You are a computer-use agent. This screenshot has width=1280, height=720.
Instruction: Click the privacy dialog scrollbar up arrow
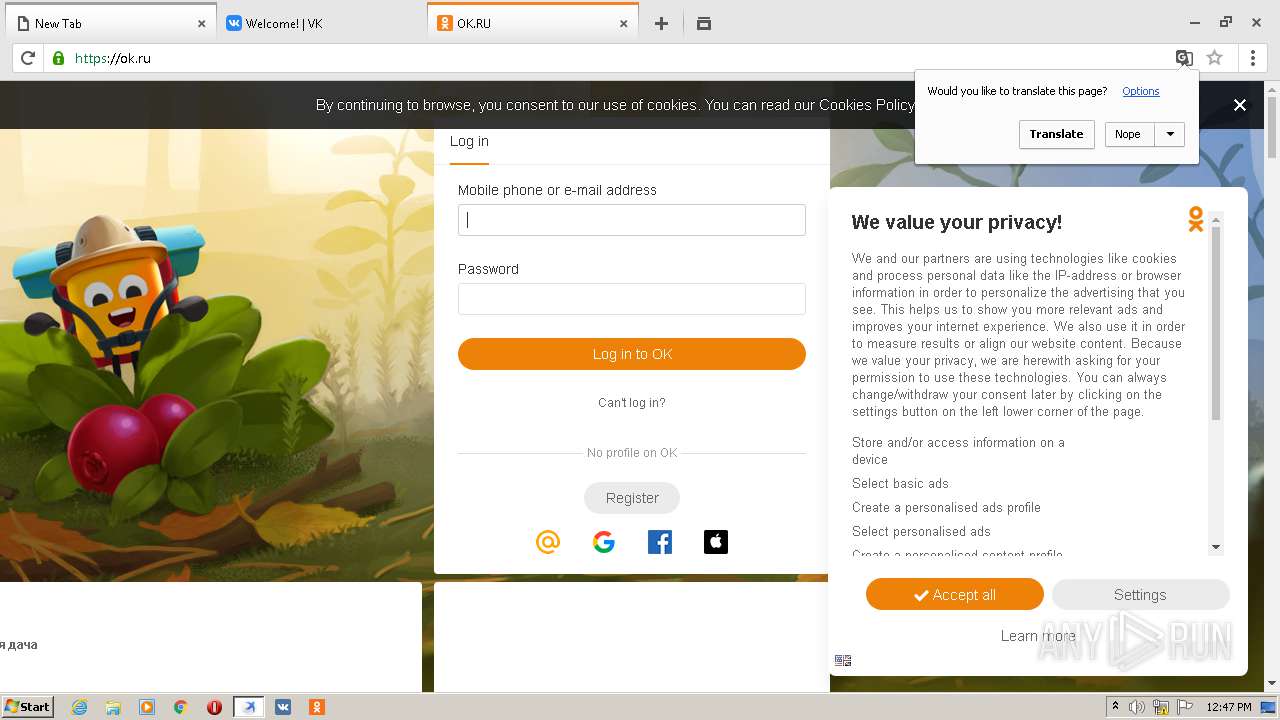pos(1216,219)
